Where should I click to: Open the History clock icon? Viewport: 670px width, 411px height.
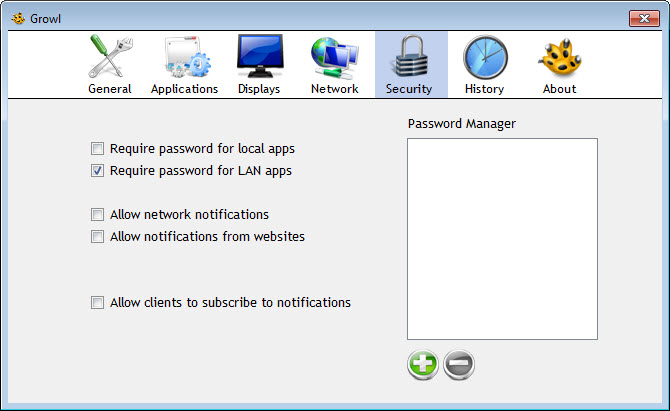coord(485,57)
